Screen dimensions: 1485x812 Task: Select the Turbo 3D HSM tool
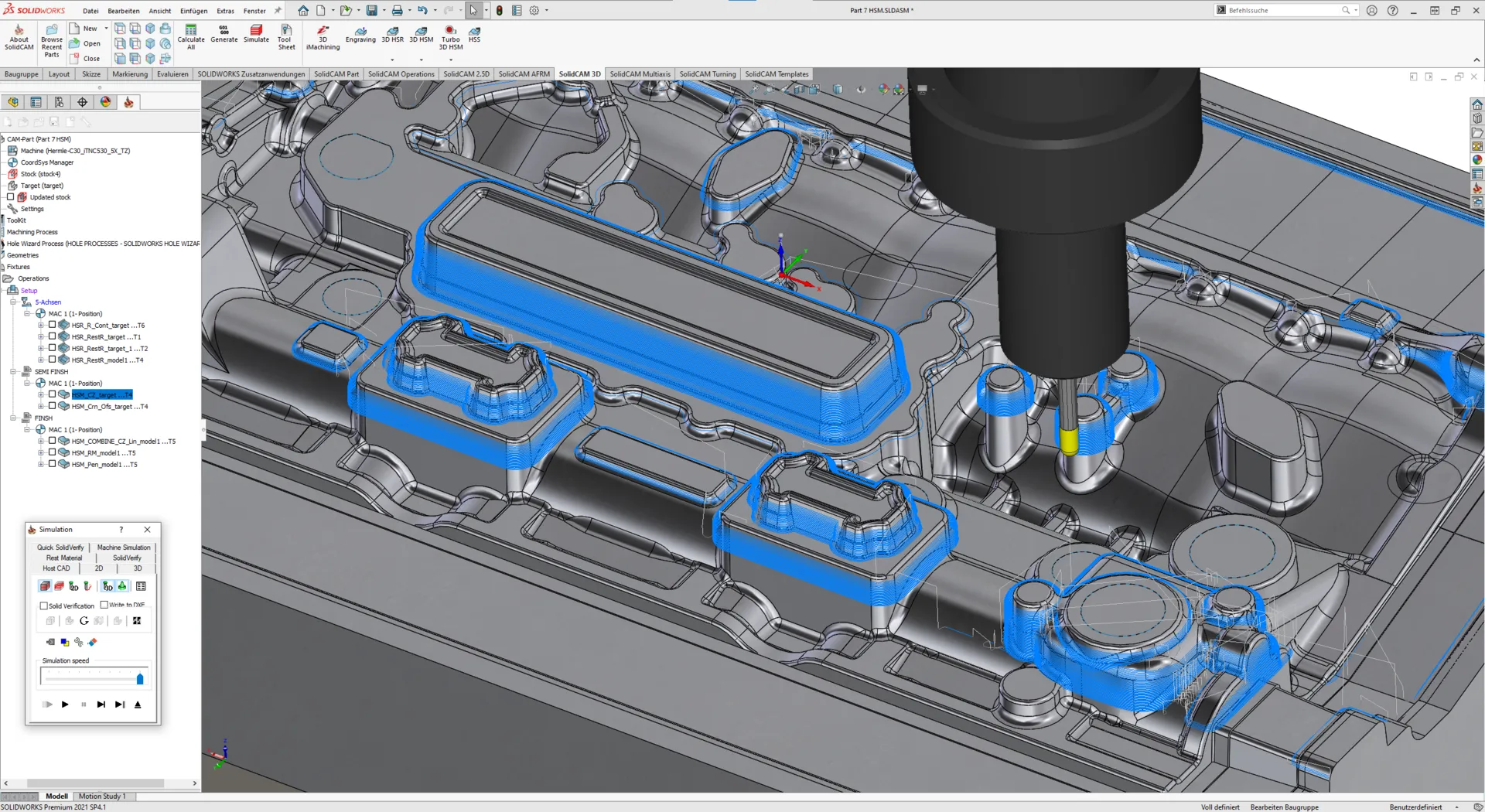click(450, 36)
